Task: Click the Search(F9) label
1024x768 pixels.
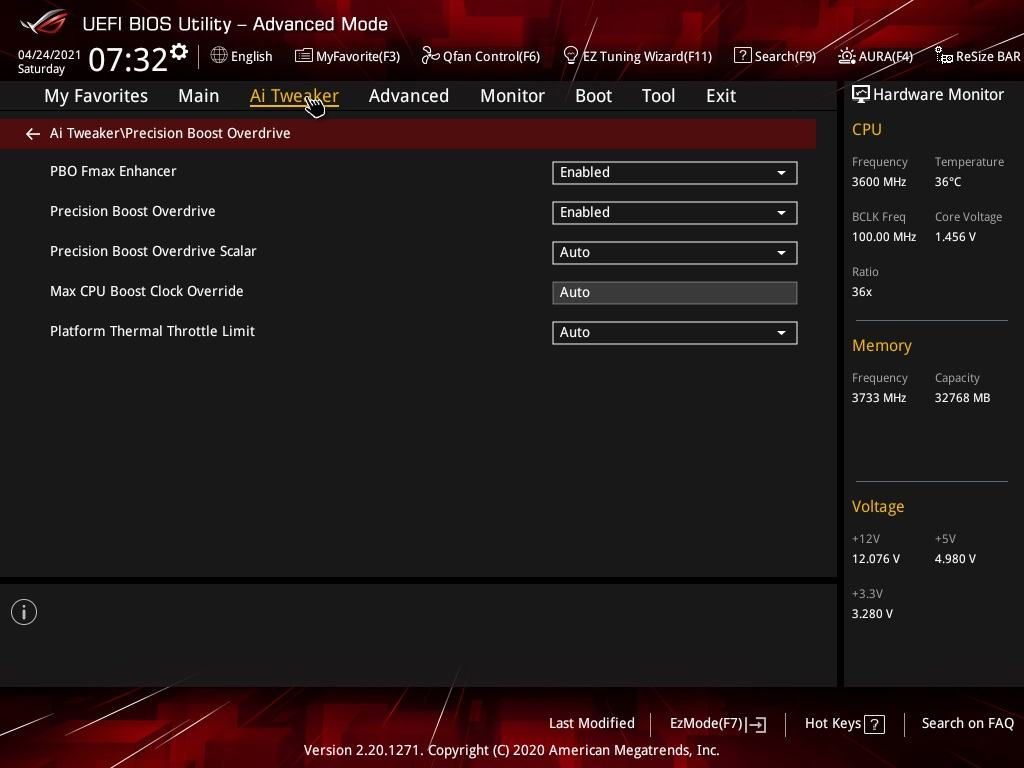Action: coord(785,57)
